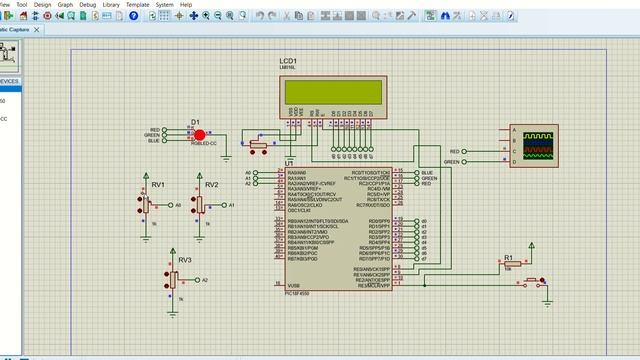
Task: Switch to Schematic Capture toolbar icon
Action: tap(36, 16)
